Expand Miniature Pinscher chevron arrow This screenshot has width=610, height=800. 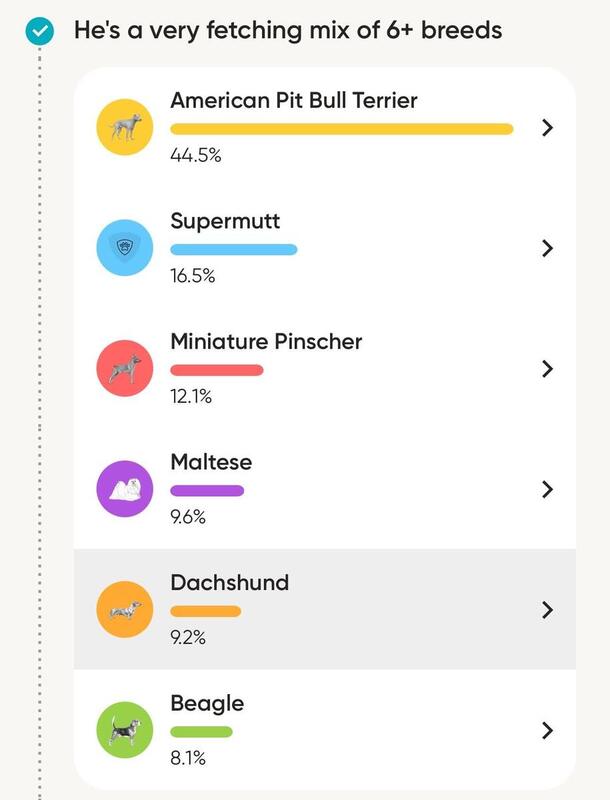(x=547, y=368)
